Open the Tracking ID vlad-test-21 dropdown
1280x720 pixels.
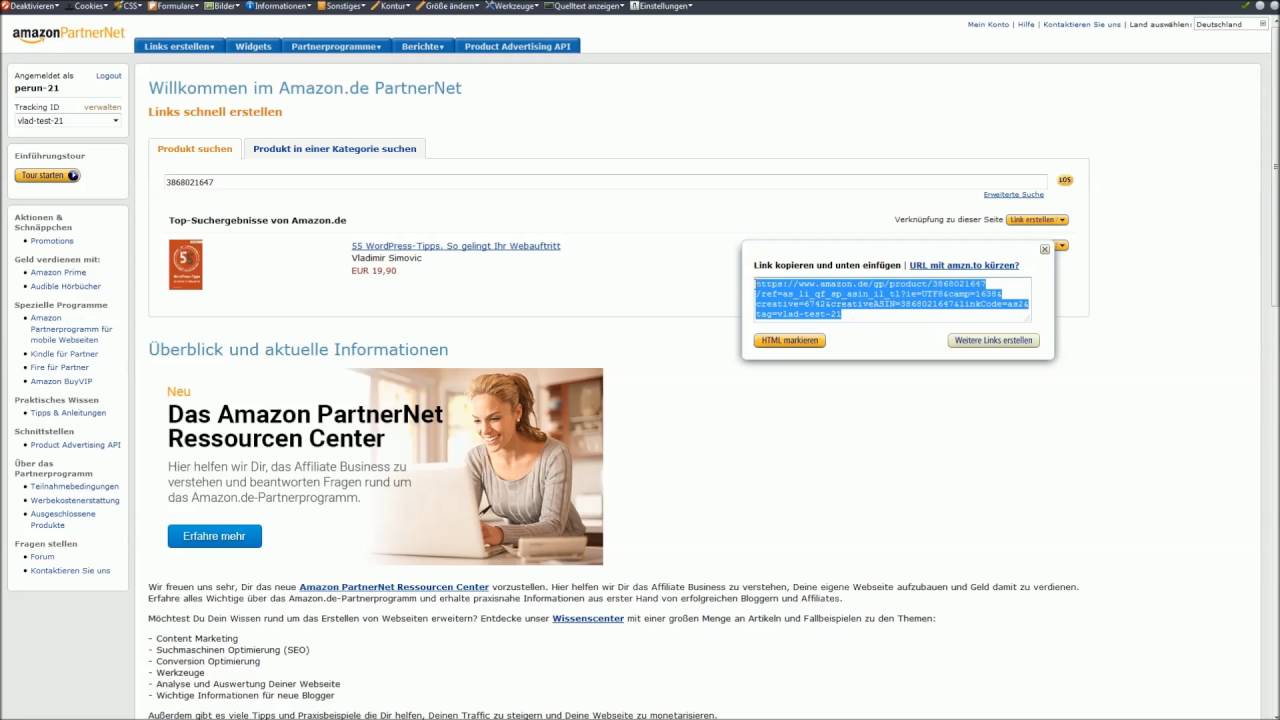(68, 121)
